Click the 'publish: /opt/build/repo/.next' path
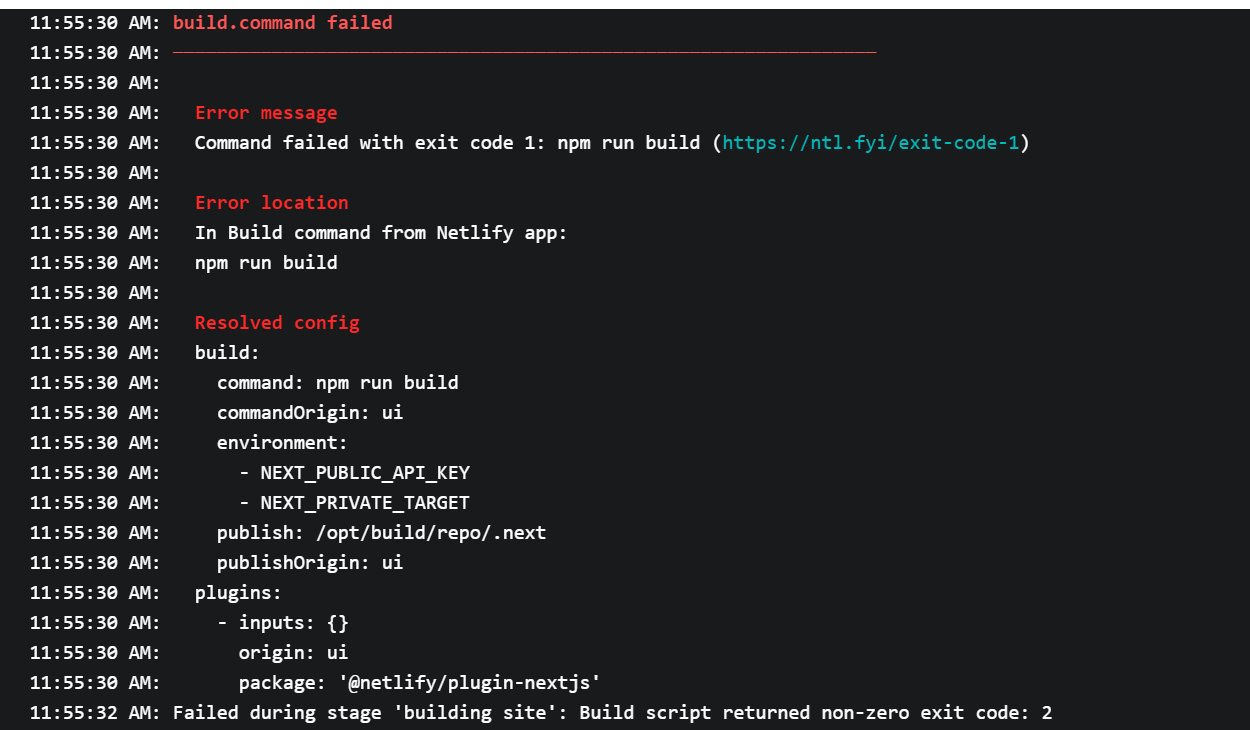 tap(382, 532)
